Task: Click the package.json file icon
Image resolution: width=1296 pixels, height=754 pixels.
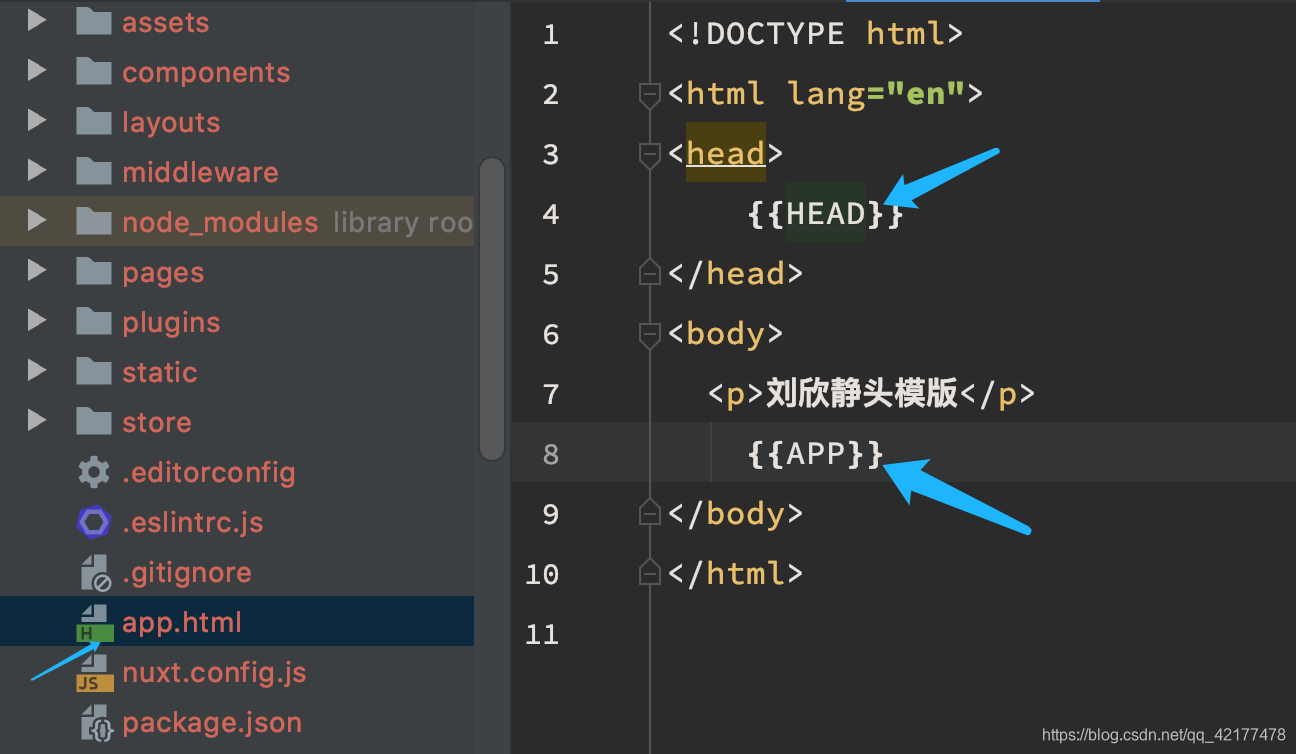Action: pos(94,723)
